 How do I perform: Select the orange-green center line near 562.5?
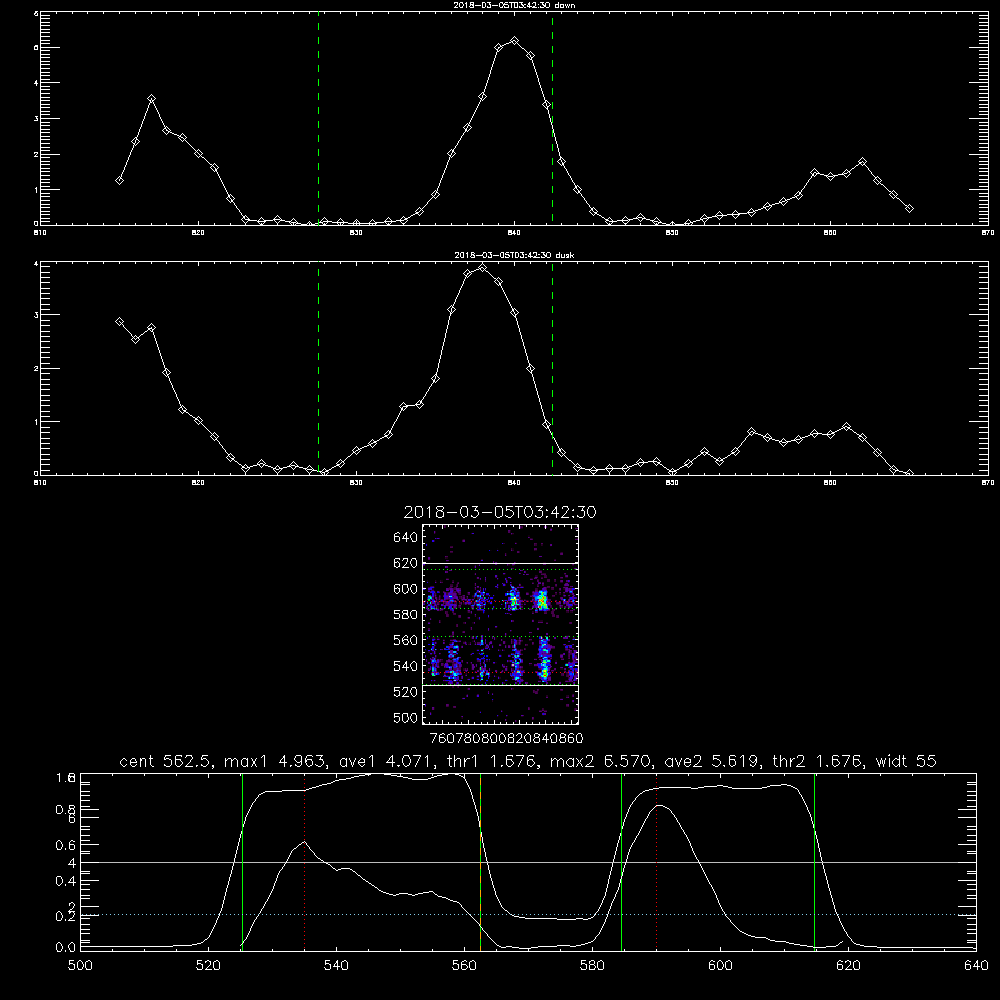click(480, 862)
